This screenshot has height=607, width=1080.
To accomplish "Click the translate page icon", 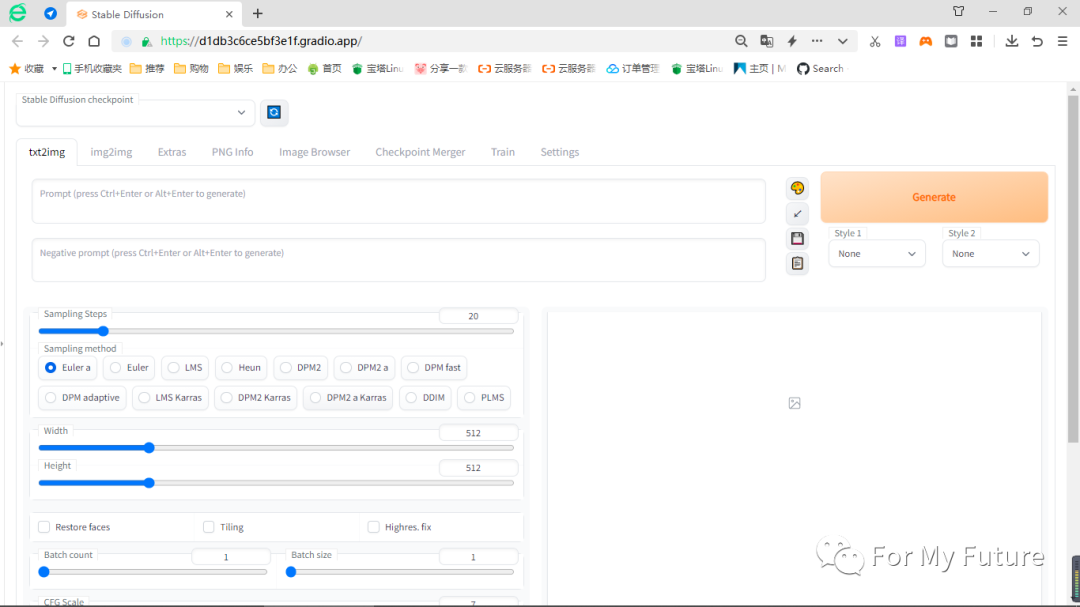I will (x=767, y=41).
